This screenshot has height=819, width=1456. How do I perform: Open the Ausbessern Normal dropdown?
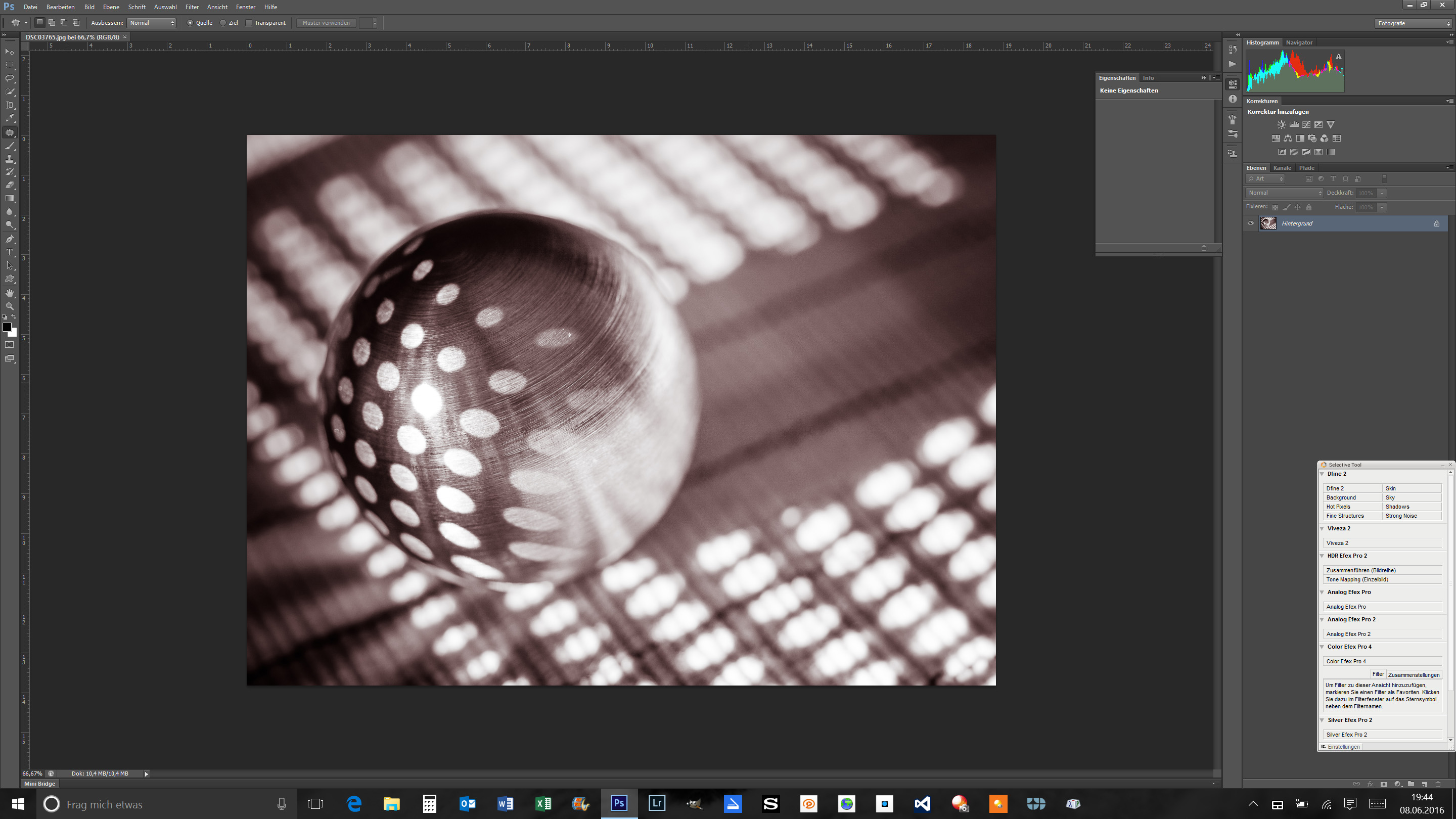(x=152, y=23)
